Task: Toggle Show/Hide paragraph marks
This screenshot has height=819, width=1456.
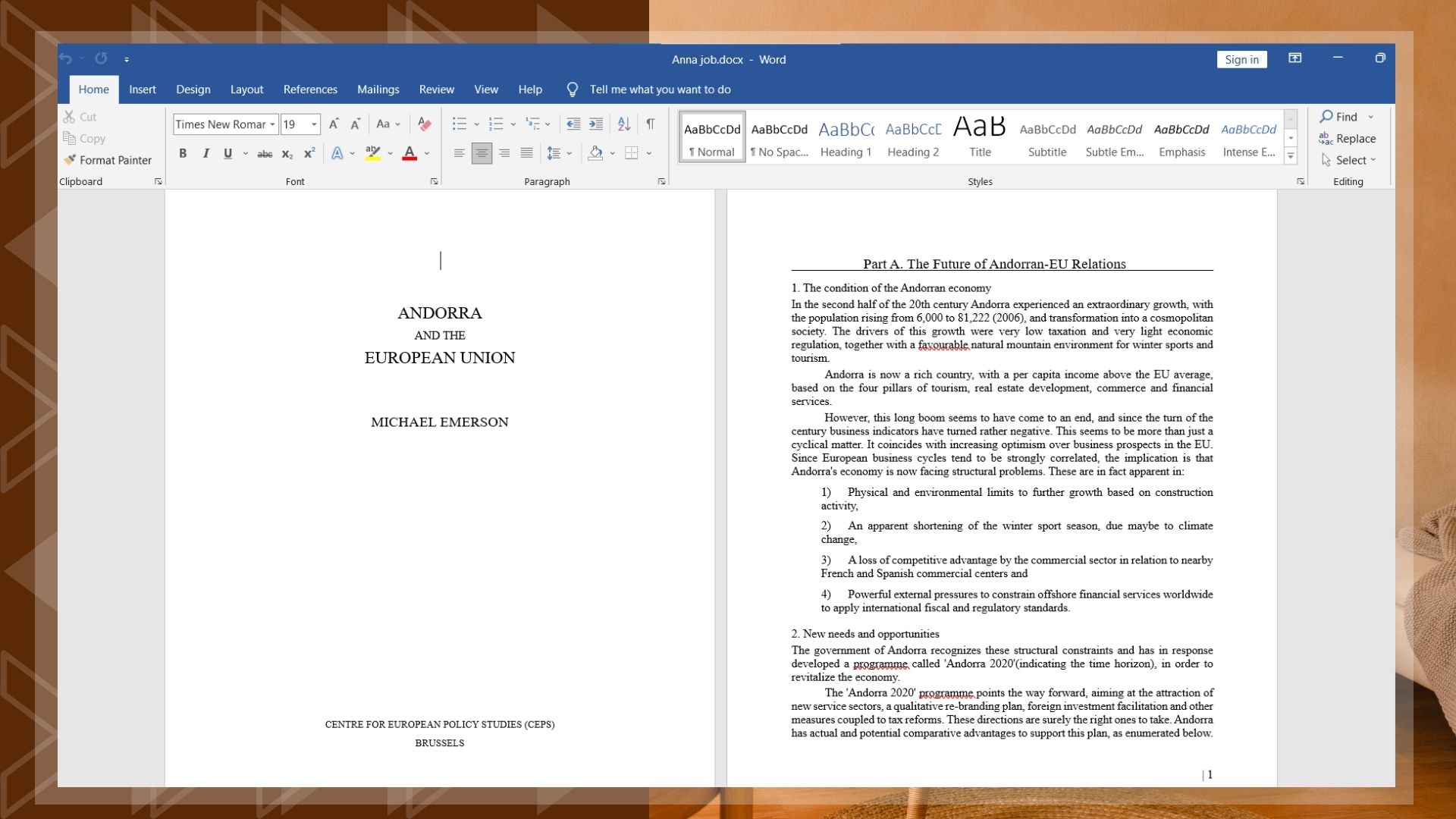Action: pos(650,124)
